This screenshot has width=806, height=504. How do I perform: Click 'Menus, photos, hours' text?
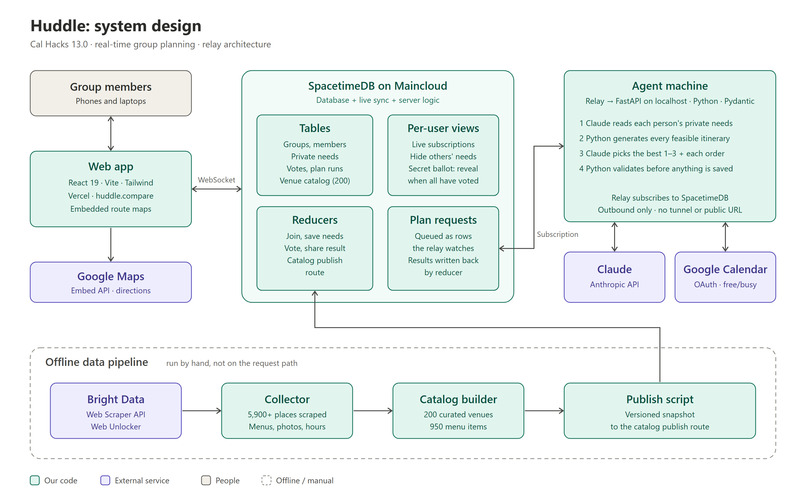[x=287, y=427]
